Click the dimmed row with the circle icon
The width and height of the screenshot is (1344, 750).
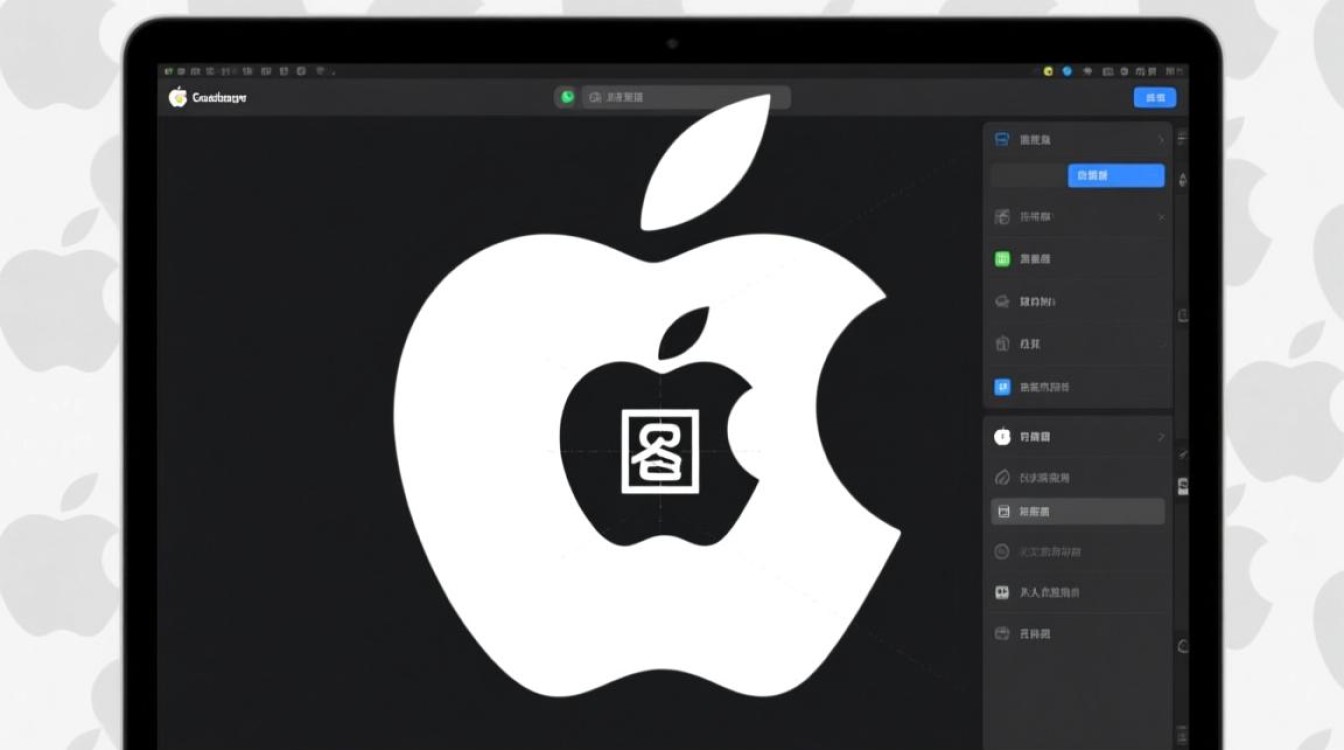[1078, 552]
